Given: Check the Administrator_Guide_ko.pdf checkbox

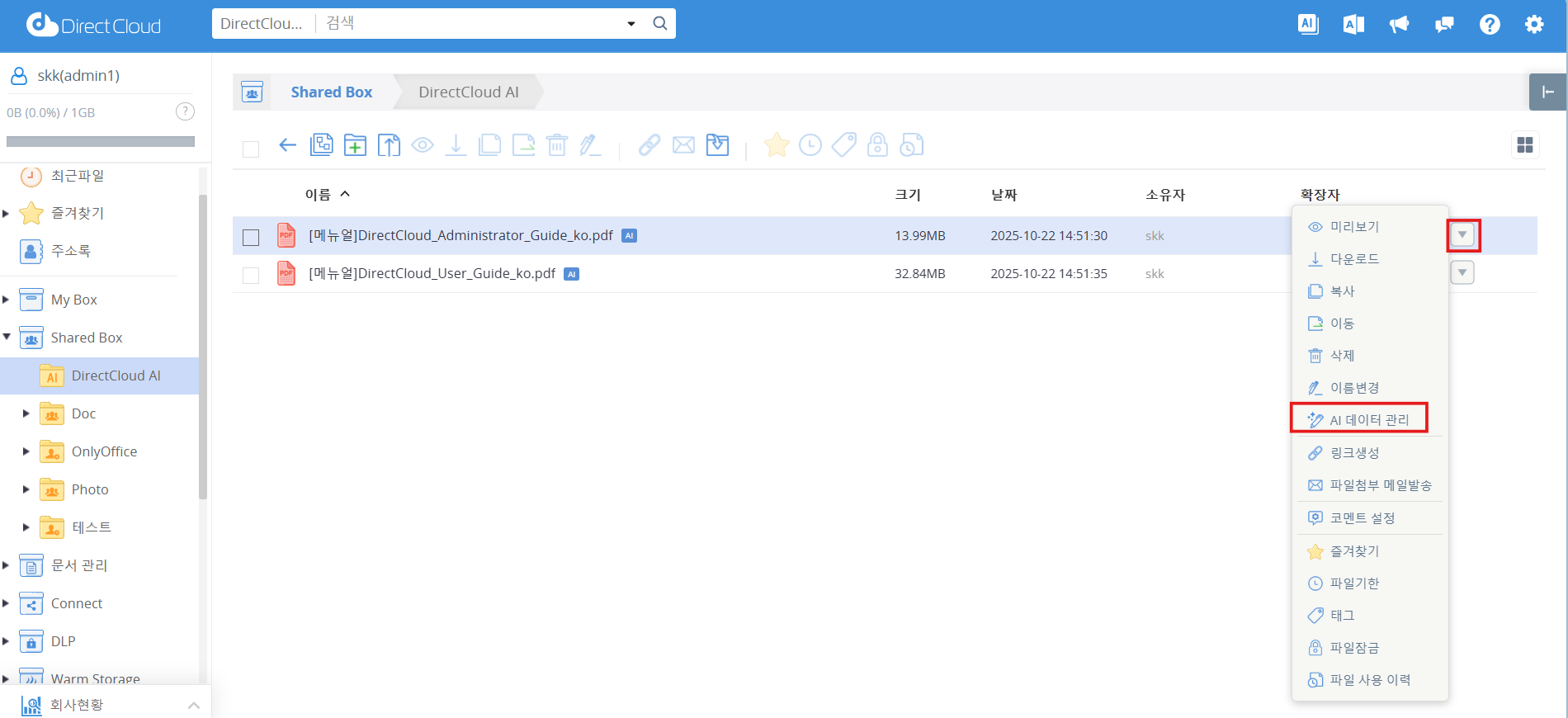Looking at the screenshot, I should [x=251, y=237].
